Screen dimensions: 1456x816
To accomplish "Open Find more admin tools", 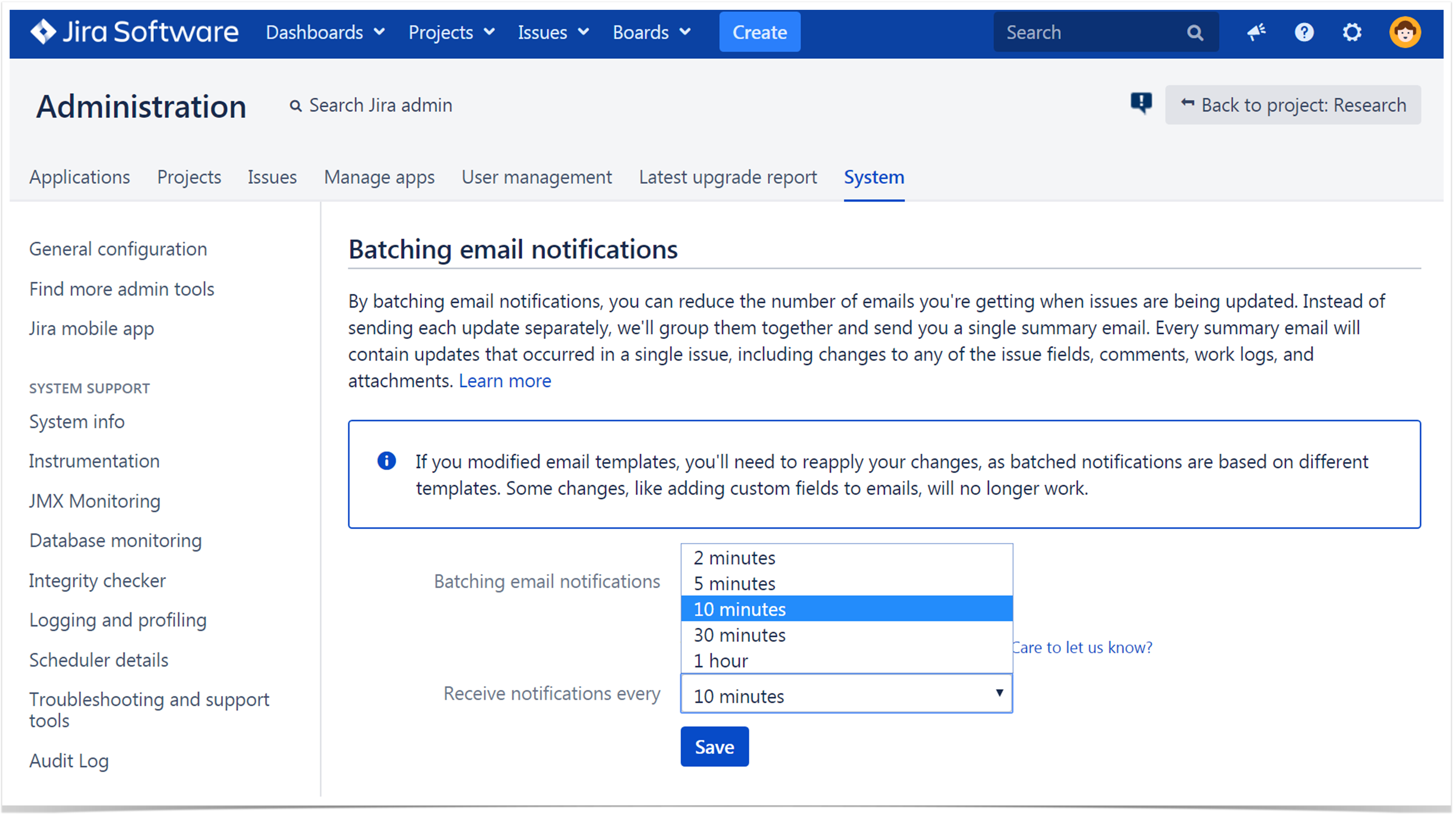I will click(121, 289).
